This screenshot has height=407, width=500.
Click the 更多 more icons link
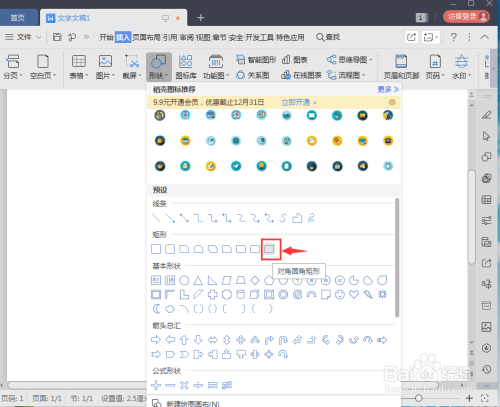coord(388,89)
